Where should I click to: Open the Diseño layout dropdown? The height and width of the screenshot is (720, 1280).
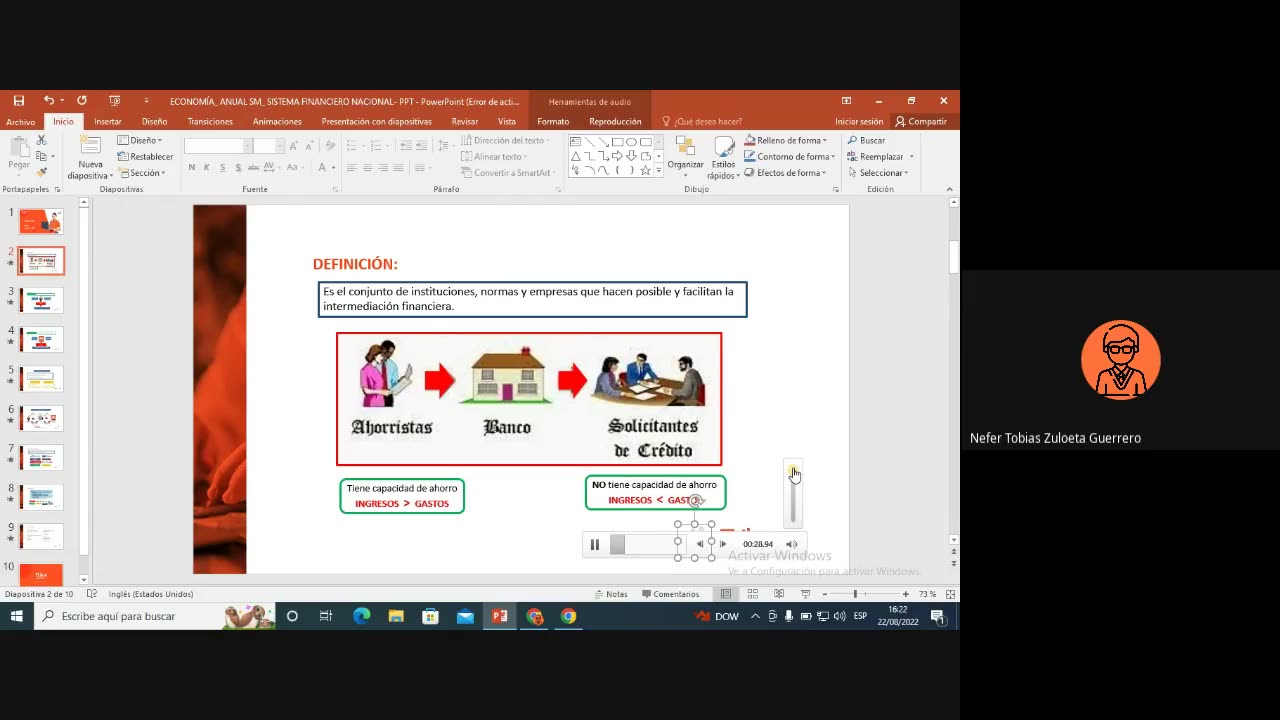pos(140,140)
